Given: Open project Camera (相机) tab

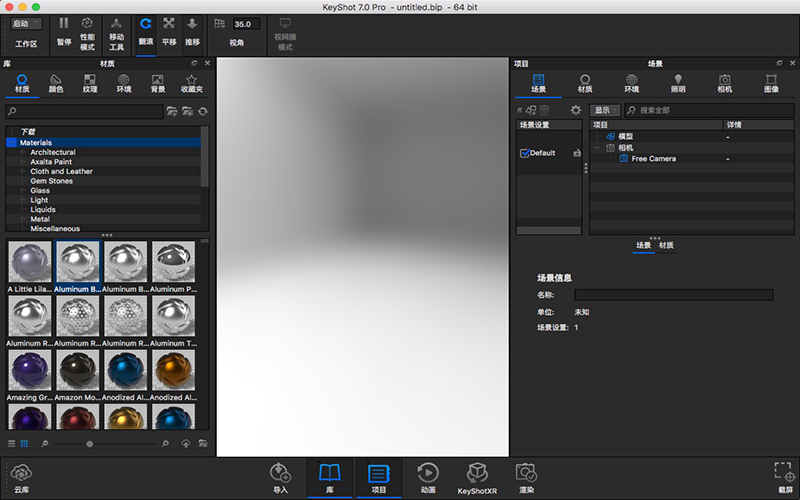Looking at the screenshot, I should (x=724, y=84).
